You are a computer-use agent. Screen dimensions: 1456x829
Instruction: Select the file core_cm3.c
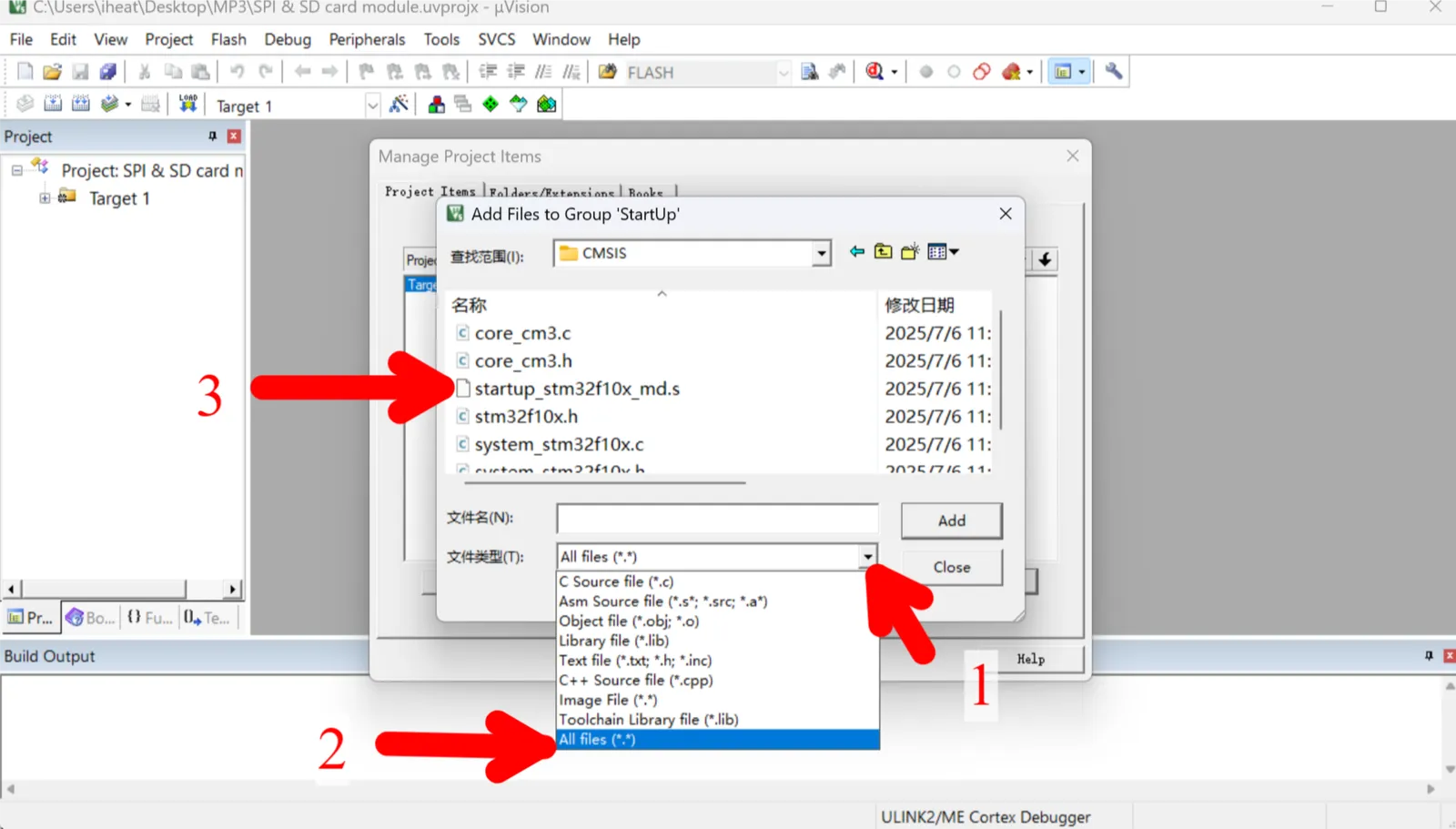(x=522, y=333)
